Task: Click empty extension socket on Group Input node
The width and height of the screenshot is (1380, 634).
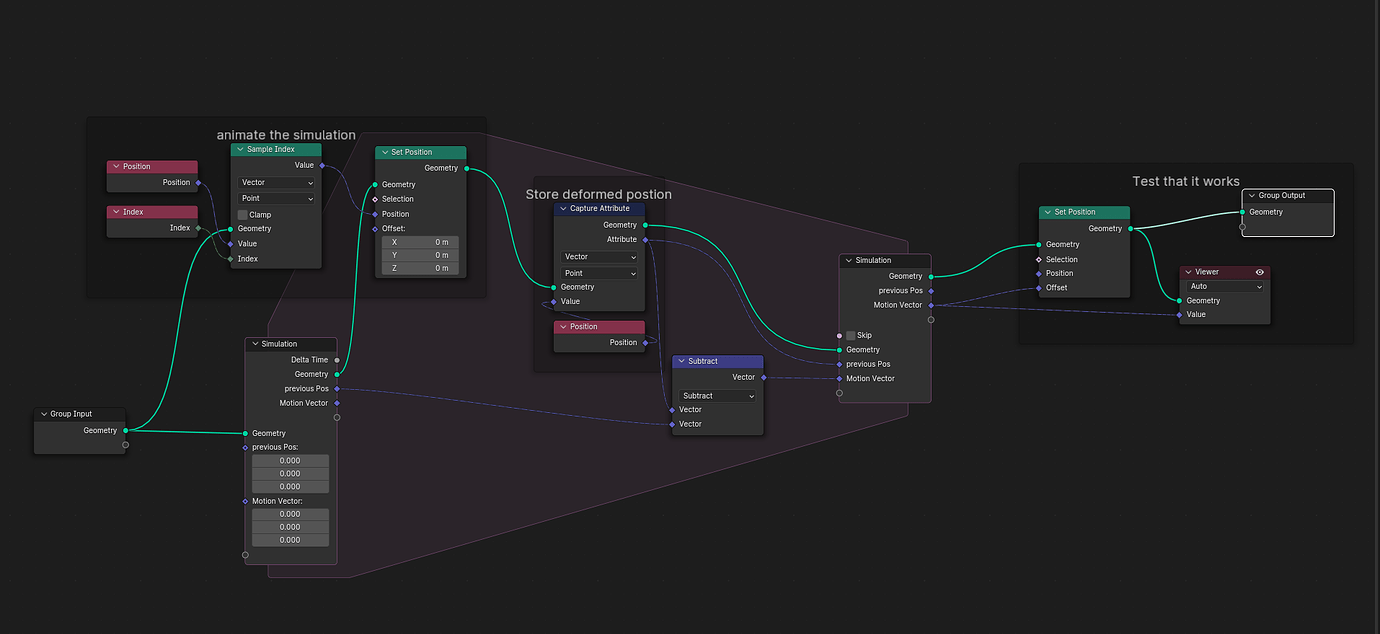Action: point(125,445)
